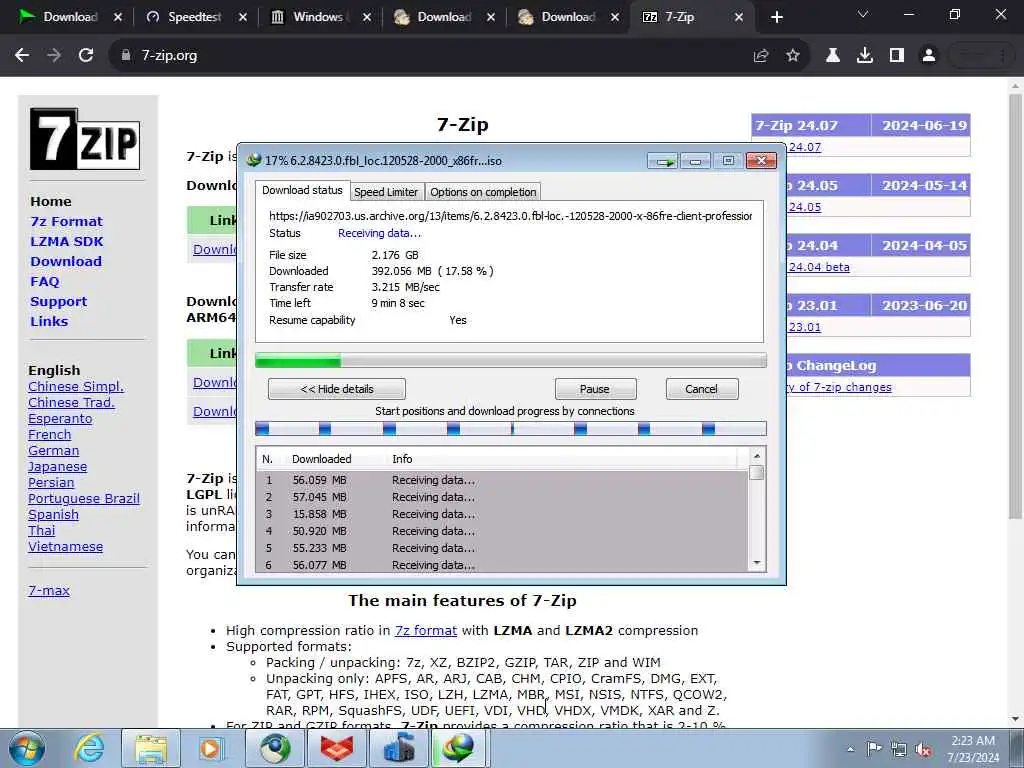Screen dimensions: 1024x768
Task: Open the Download sidebar link
Action: click(x=66, y=261)
